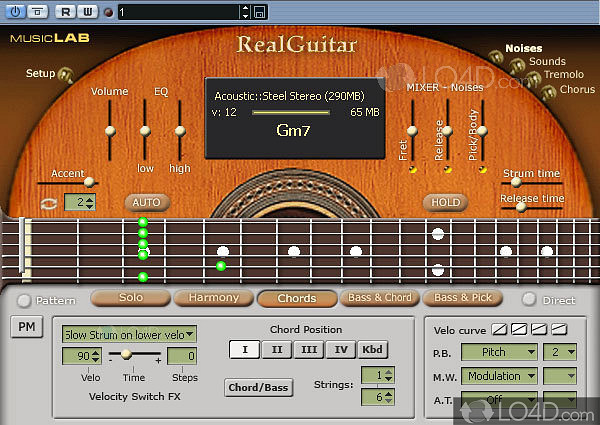Select the first linear Velo curve icon

pos(499,329)
